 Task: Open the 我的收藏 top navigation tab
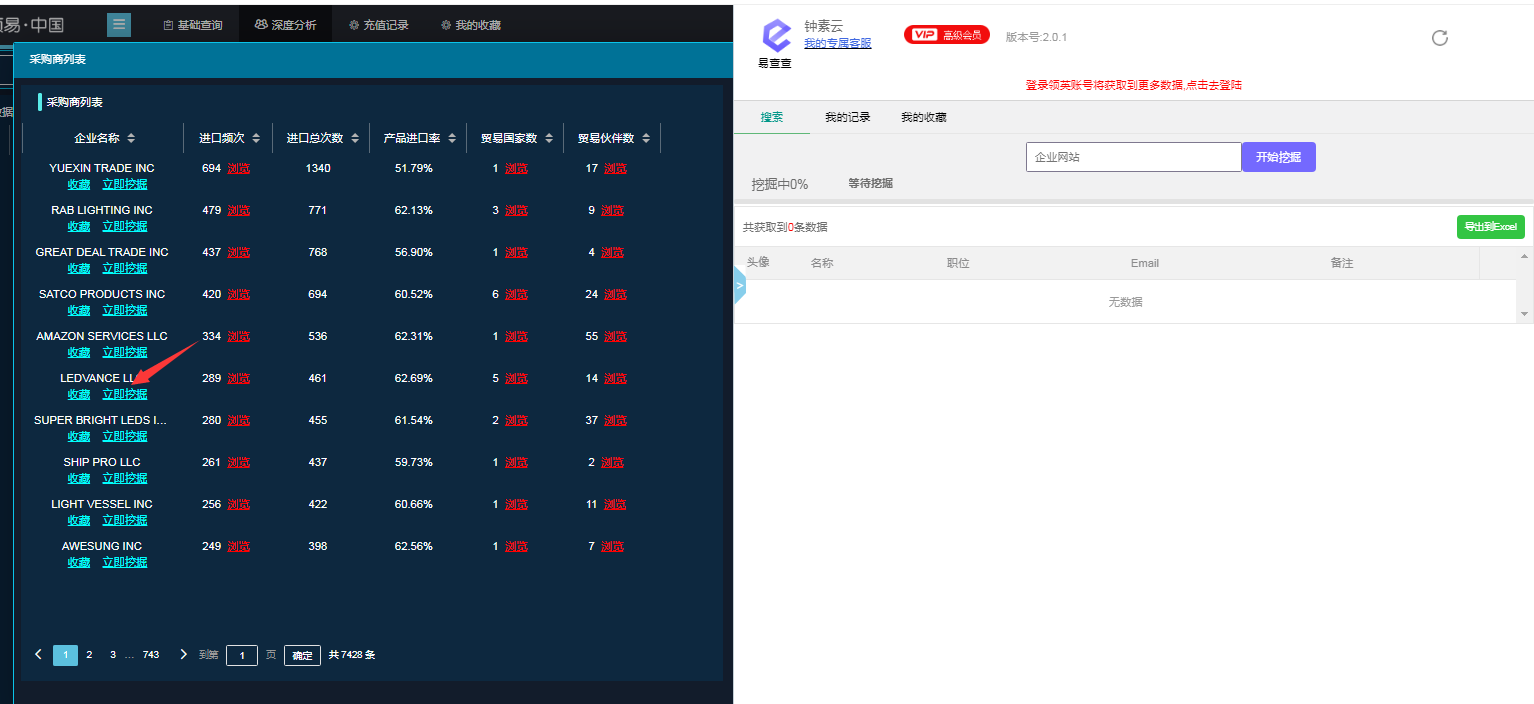coord(471,25)
